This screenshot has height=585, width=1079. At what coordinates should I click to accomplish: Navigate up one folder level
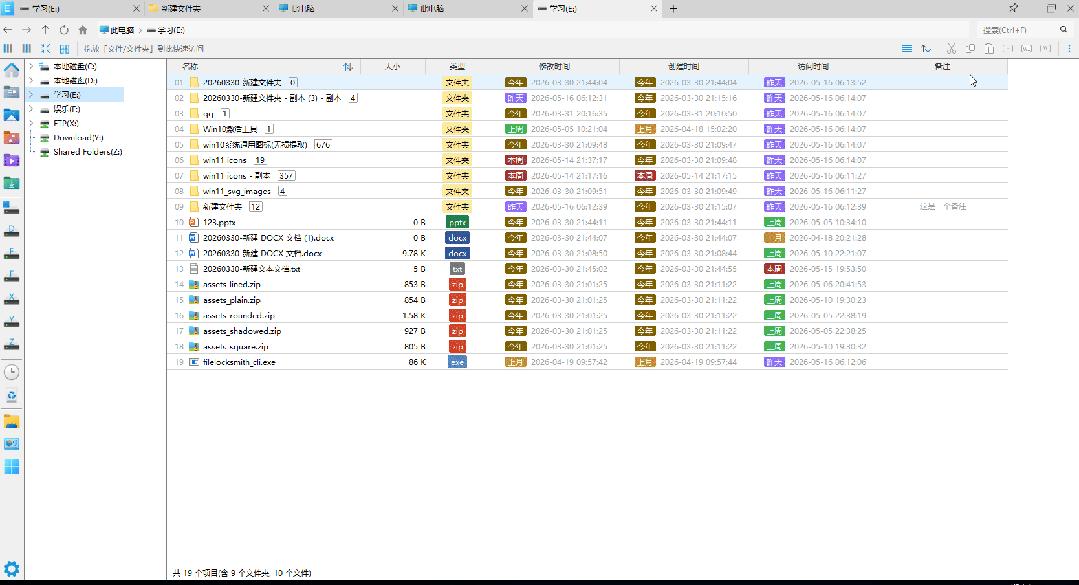pos(45,30)
